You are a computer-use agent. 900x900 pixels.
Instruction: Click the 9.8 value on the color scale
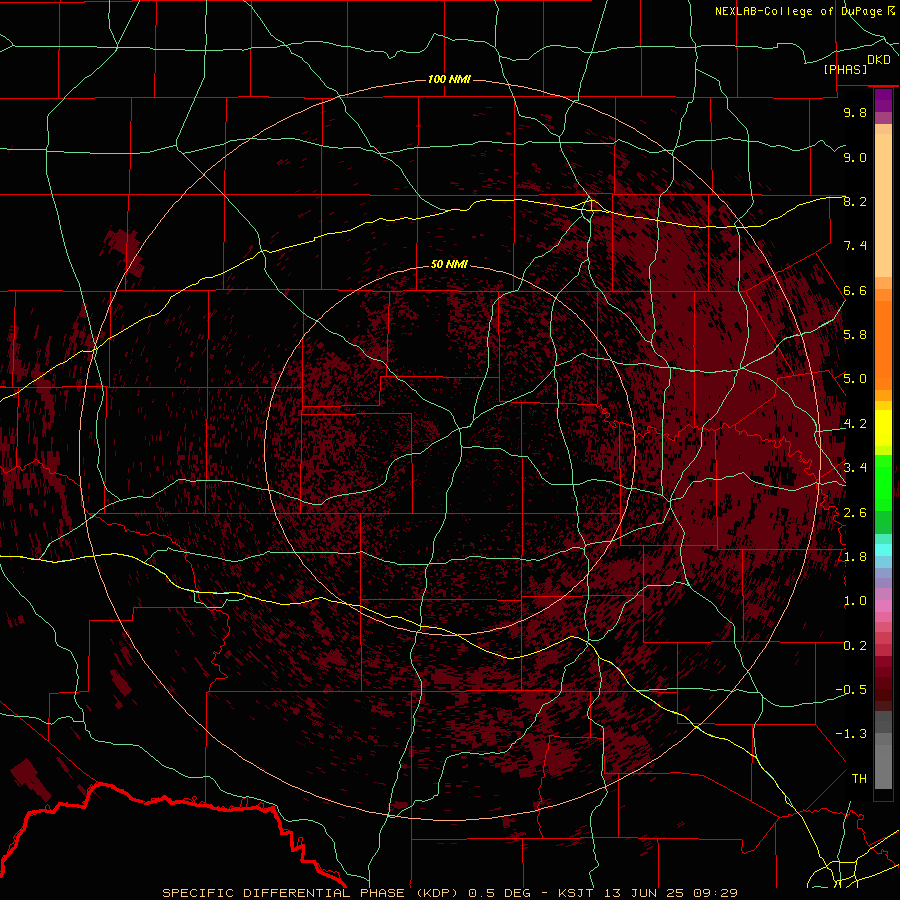[855, 112]
